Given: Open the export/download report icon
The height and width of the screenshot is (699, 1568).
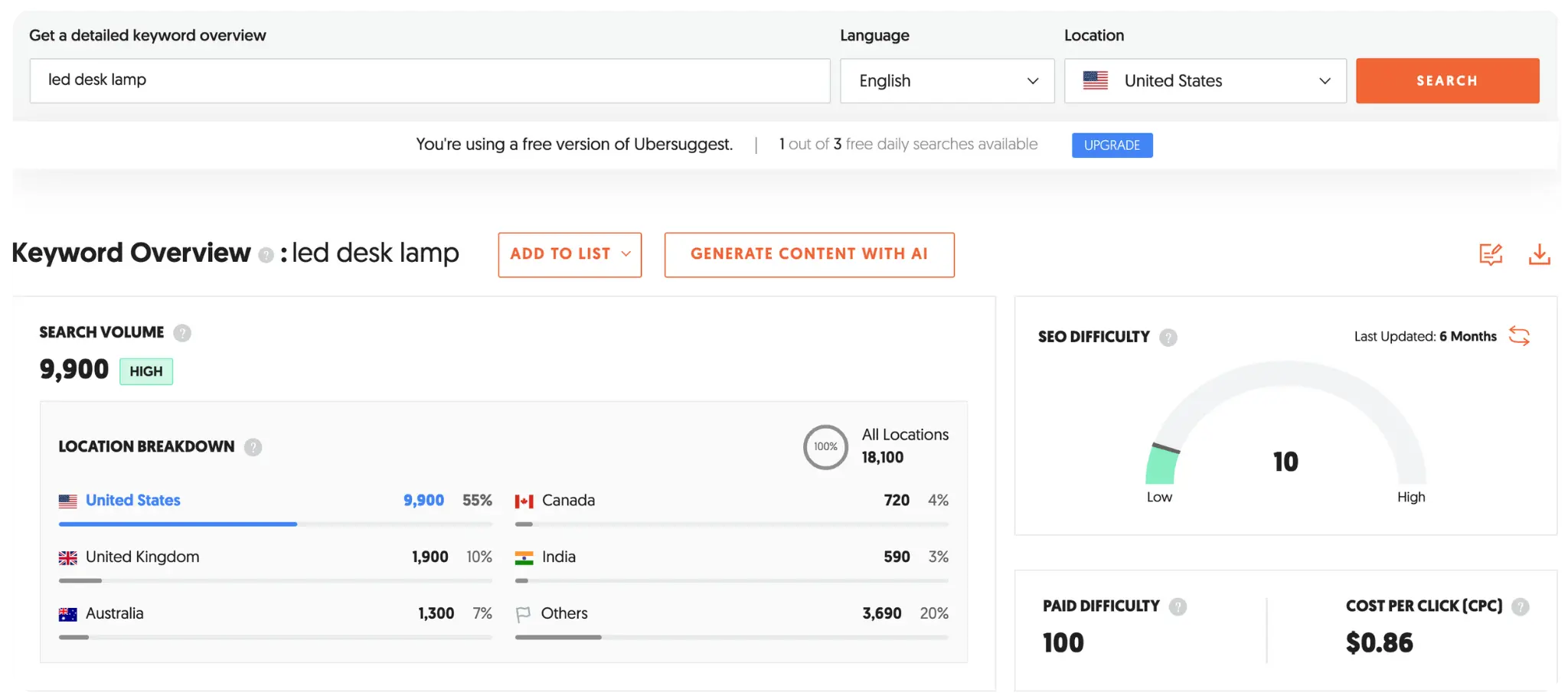Looking at the screenshot, I should [x=1540, y=254].
